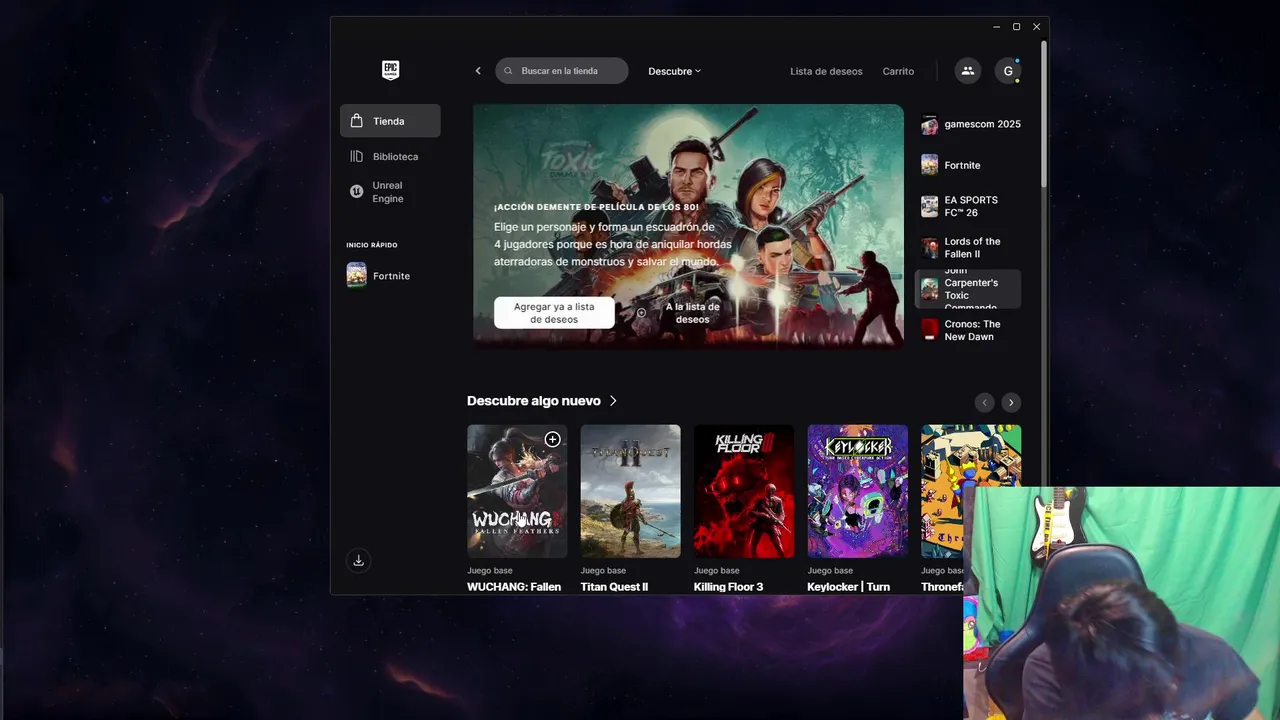The image size is (1280, 720).
Task: Select Fortnite in the carousel list
Action: point(968,165)
